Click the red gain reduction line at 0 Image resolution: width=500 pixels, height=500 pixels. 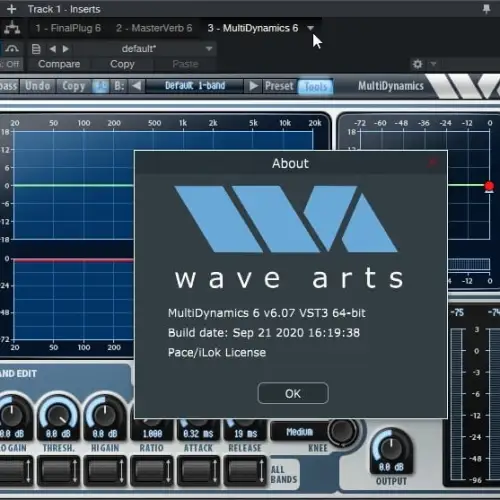coord(73,260)
